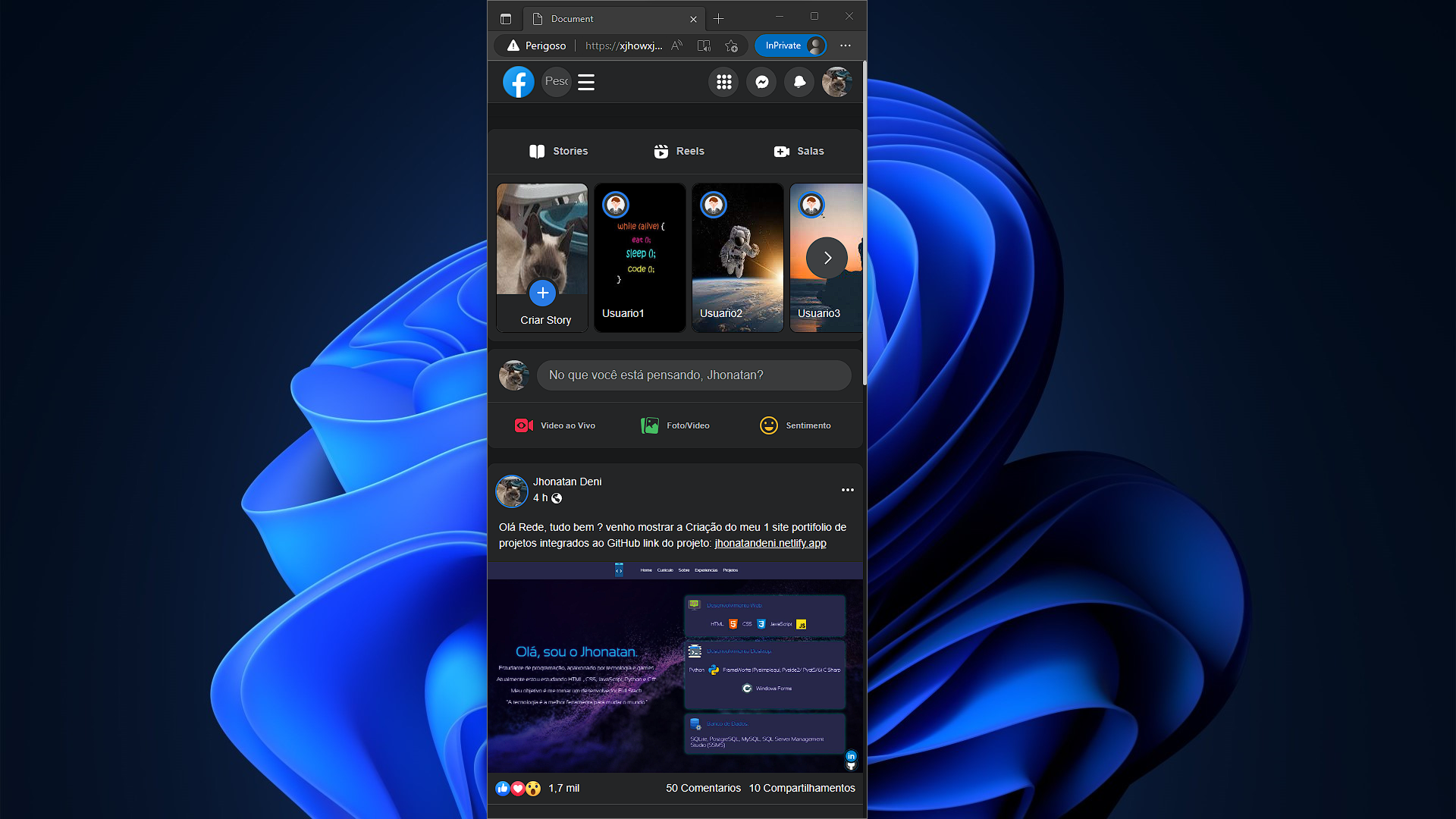Open the Usuario2 story card
This screenshot has width=1456, height=819.
pyautogui.click(x=738, y=258)
